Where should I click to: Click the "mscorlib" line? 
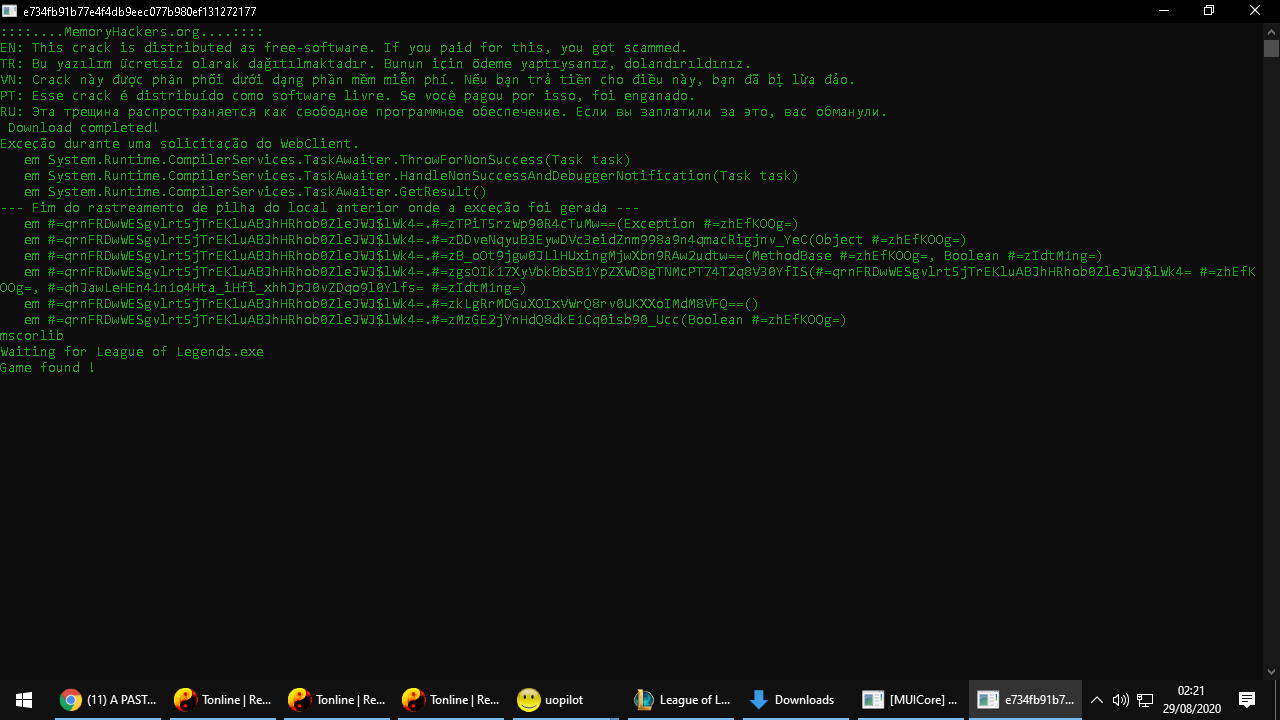pos(32,336)
